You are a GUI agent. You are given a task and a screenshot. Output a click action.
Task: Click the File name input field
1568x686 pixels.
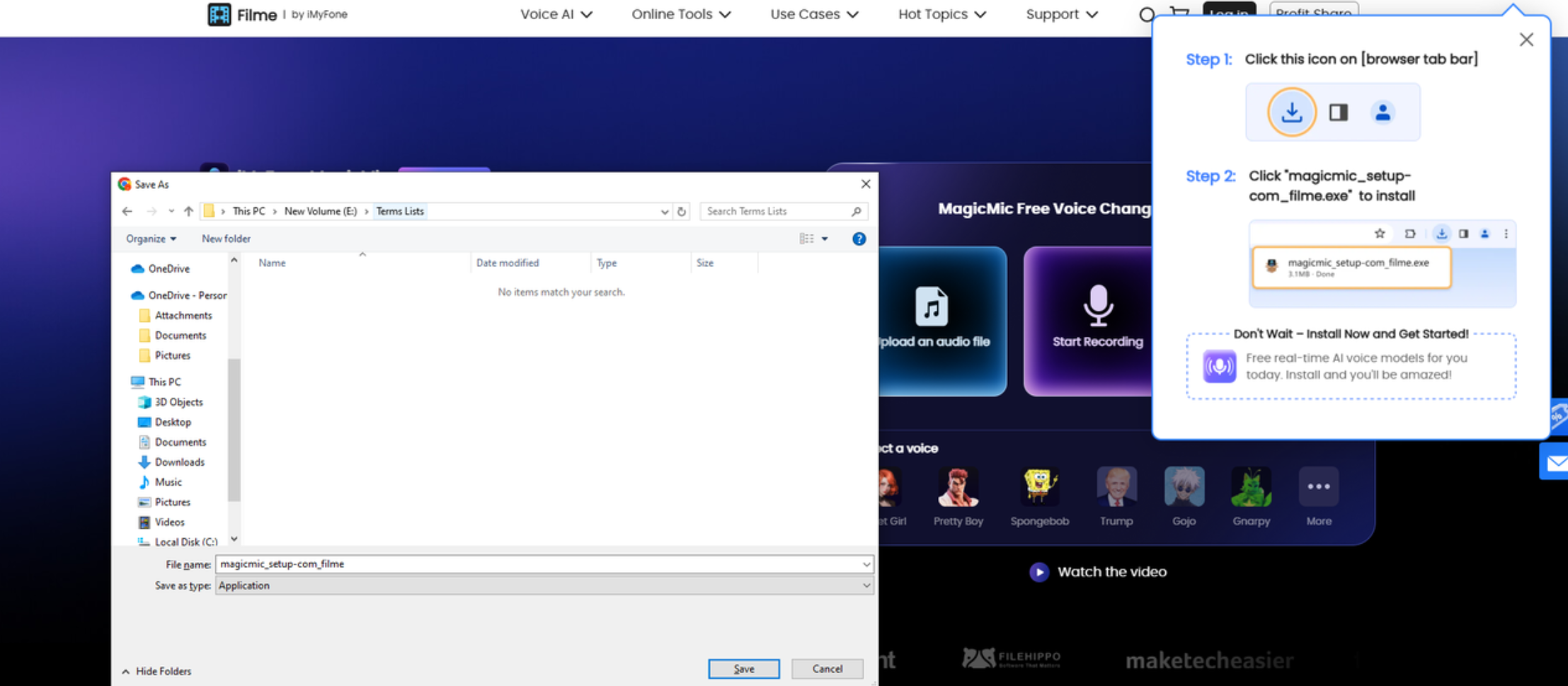pos(538,564)
